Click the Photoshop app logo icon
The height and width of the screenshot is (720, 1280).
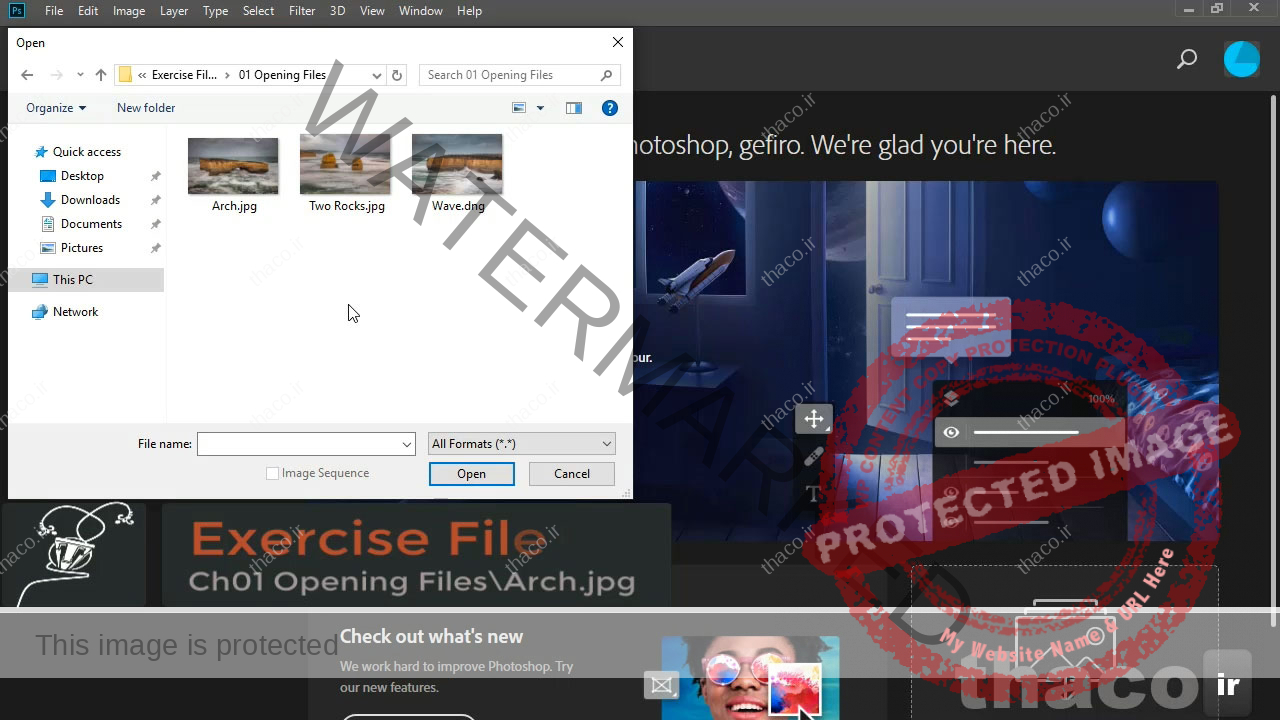coord(17,10)
